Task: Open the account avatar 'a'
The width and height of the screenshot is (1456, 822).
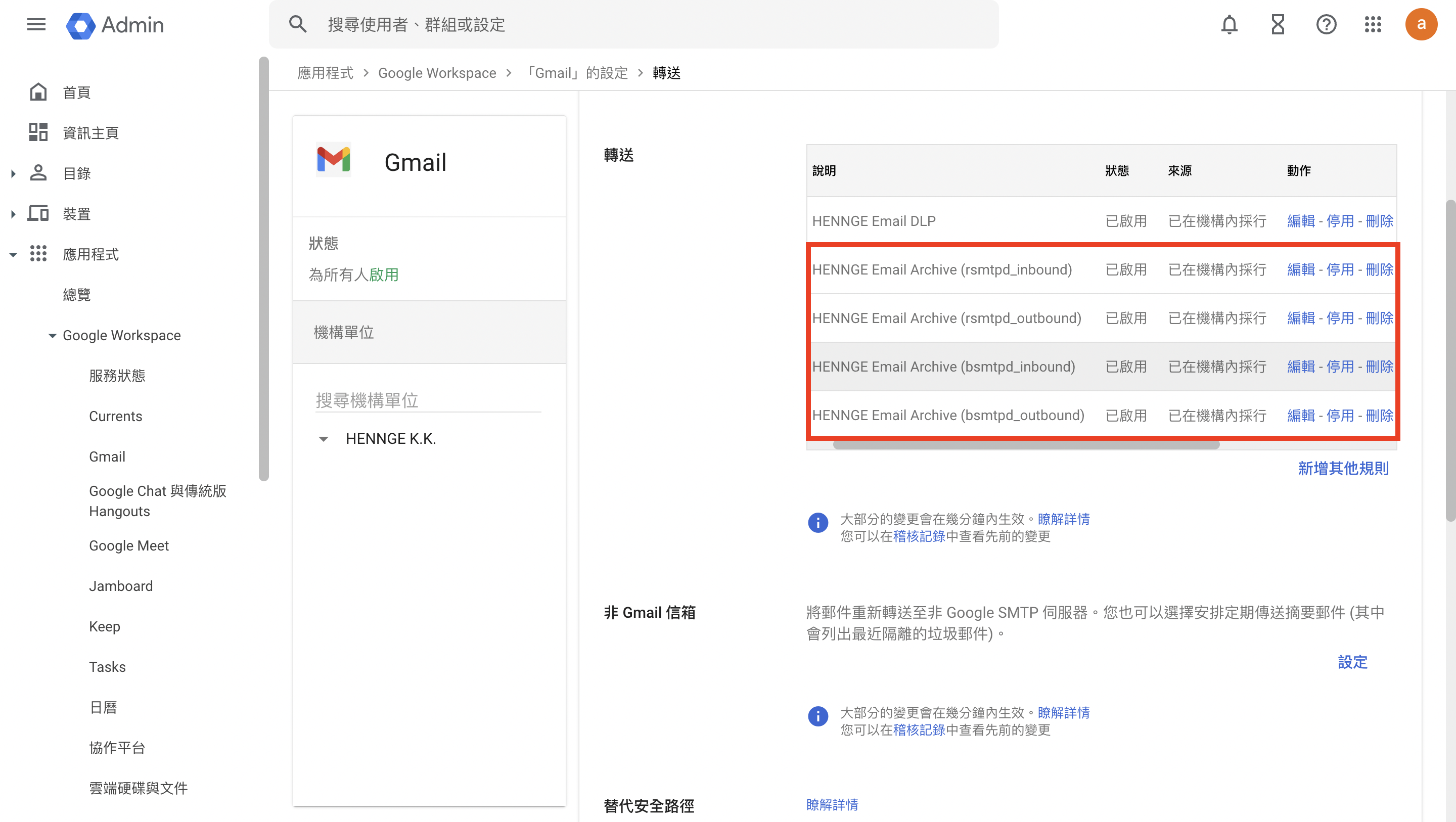Action: pos(1421,24)
